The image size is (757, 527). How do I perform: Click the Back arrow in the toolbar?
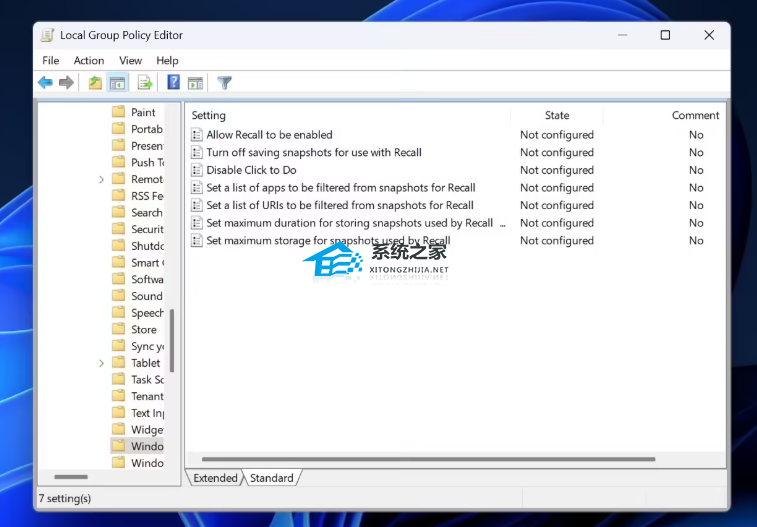pos(45,83)
